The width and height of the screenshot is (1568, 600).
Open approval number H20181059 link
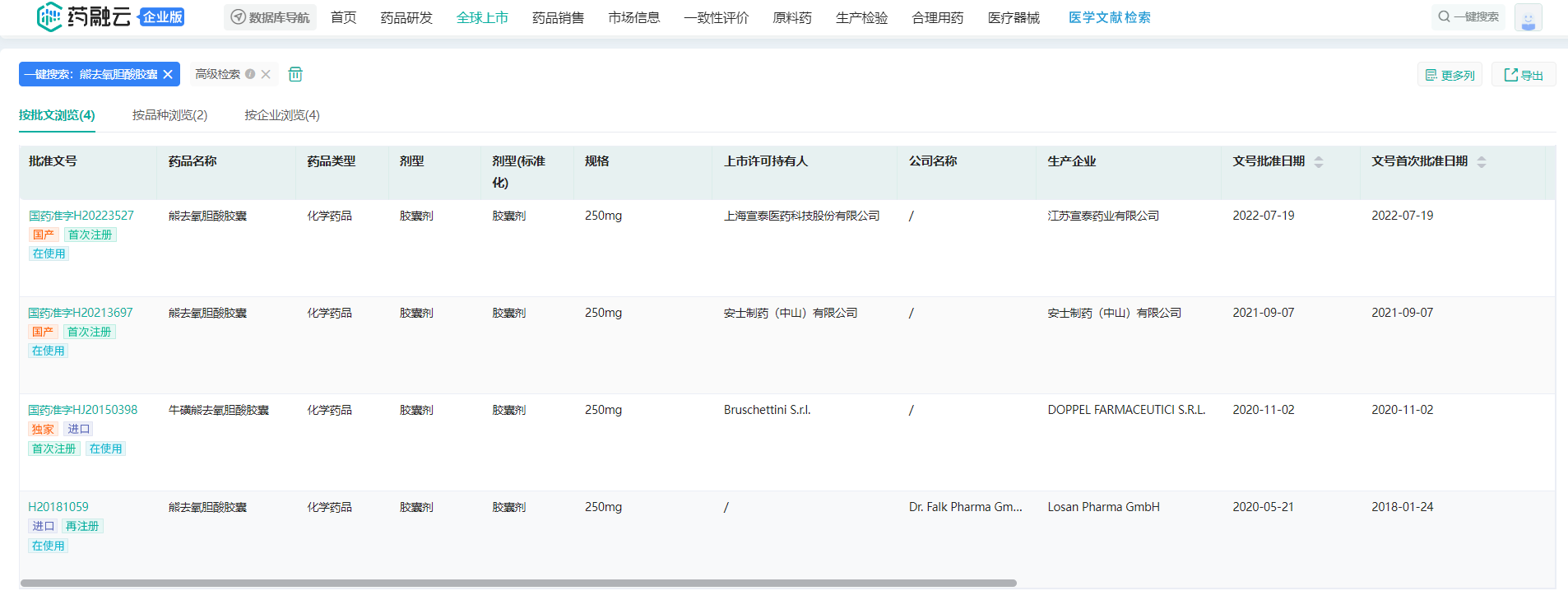(x=58, y=507)
